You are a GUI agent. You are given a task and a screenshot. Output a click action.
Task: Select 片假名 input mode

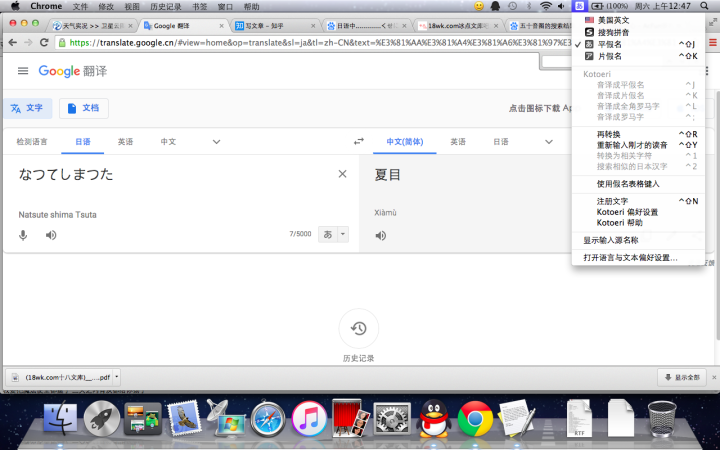click(x=638, y=56)
